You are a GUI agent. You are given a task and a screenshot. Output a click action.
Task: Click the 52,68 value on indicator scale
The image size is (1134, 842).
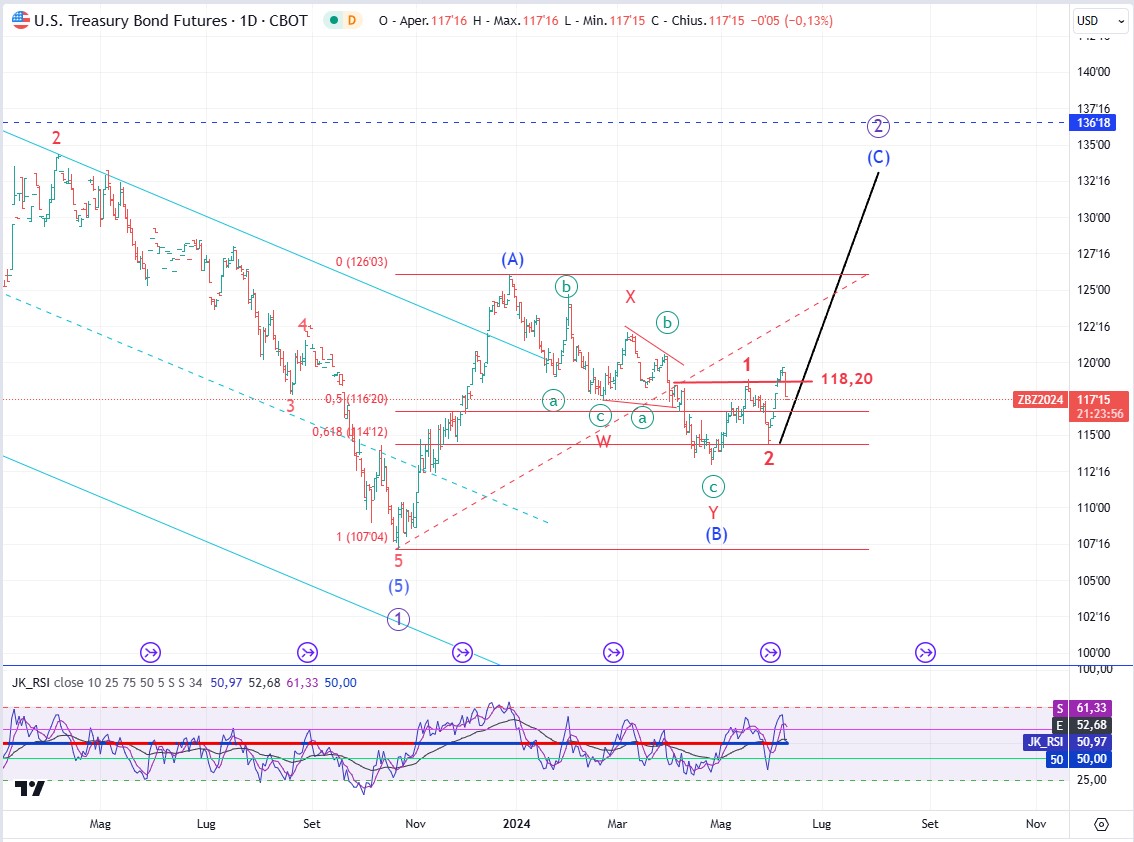(x=1091, y=725)
